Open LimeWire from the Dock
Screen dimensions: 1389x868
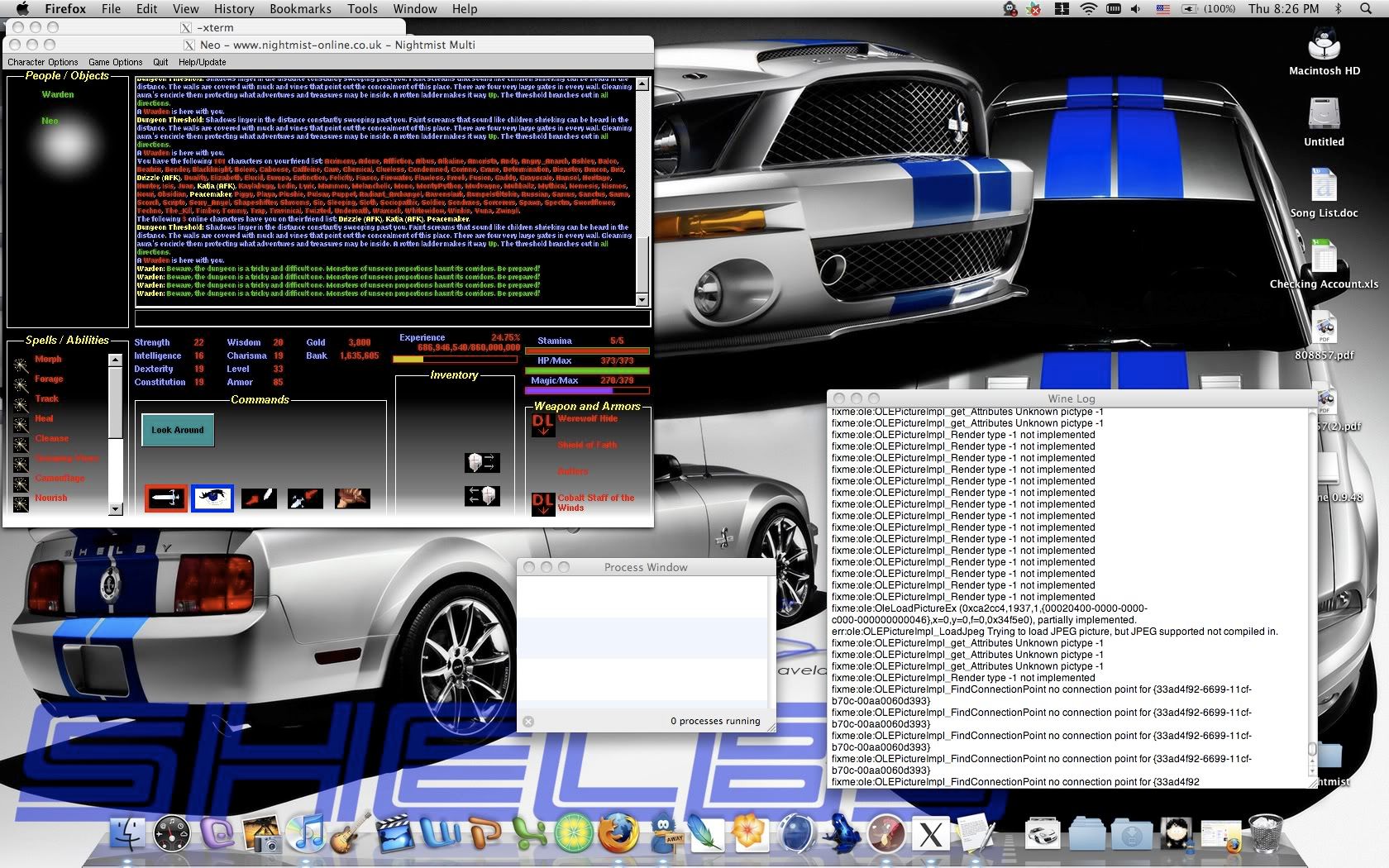coord(573,833)
